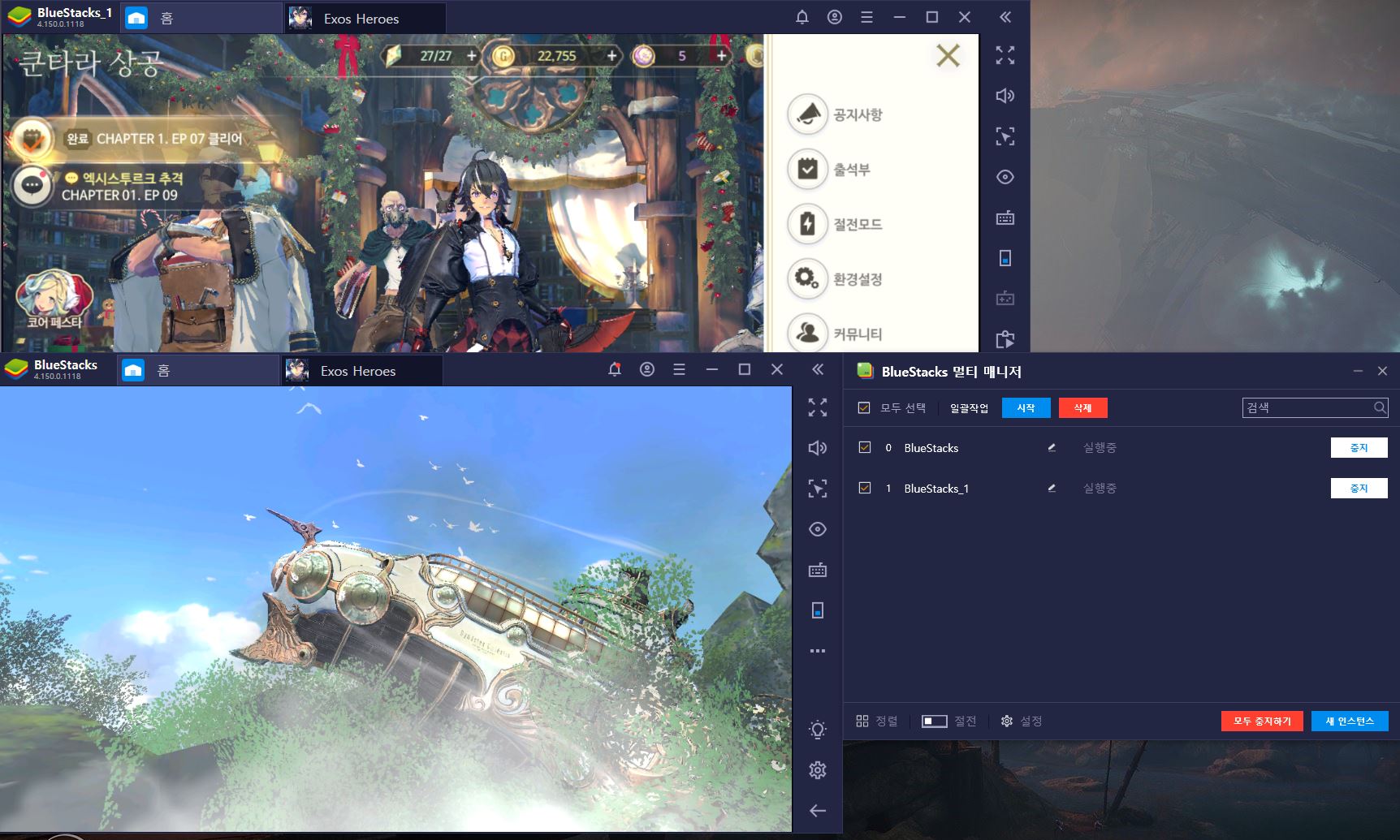Collapse lower BlueStacks sidebar with double chevron
This screenshot has height=840, width=1400.
coord(818,369)
